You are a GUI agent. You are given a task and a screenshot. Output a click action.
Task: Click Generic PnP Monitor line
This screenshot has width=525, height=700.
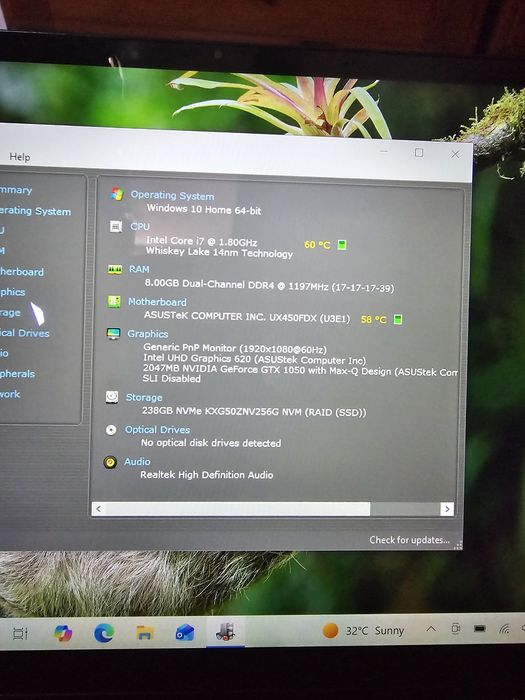click(x=235, y=348)
